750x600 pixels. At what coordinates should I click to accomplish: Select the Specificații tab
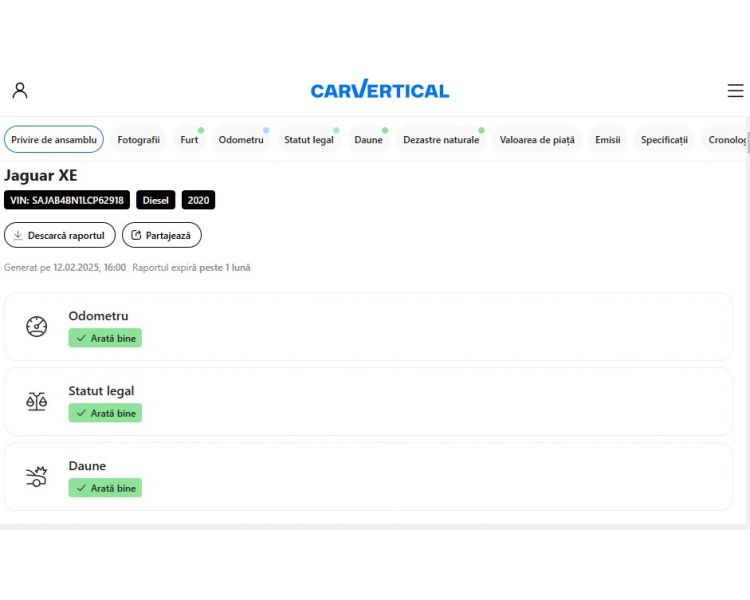point(664,140)
